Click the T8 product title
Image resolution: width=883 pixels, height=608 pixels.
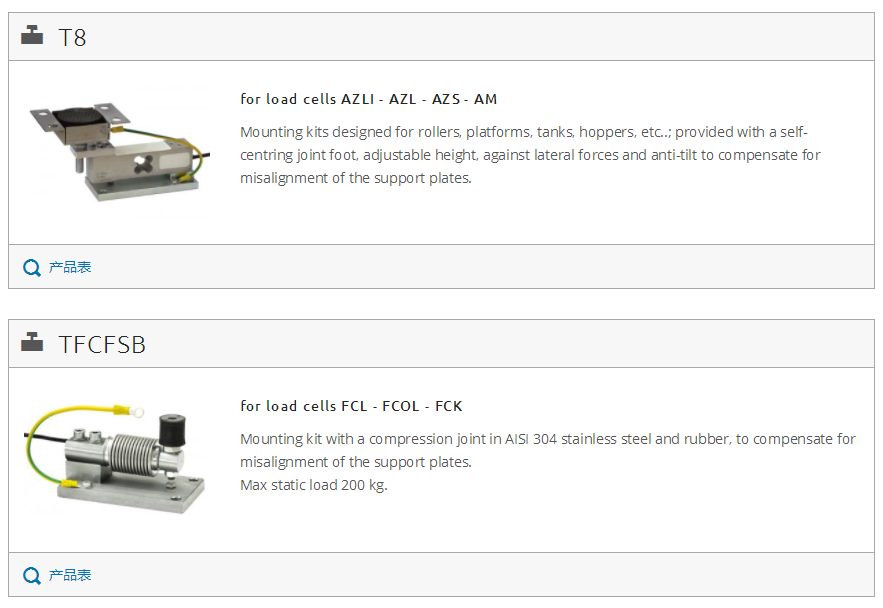pos(73,38)
